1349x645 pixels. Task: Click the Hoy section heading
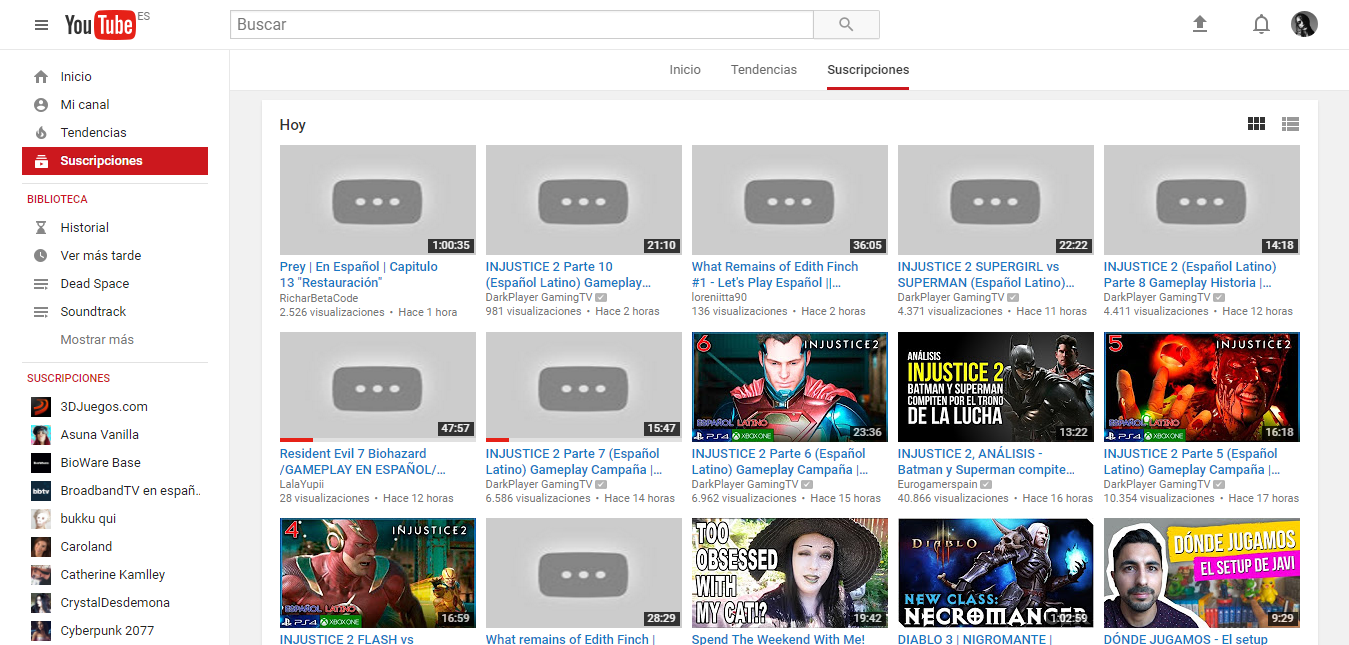[293, 125]
